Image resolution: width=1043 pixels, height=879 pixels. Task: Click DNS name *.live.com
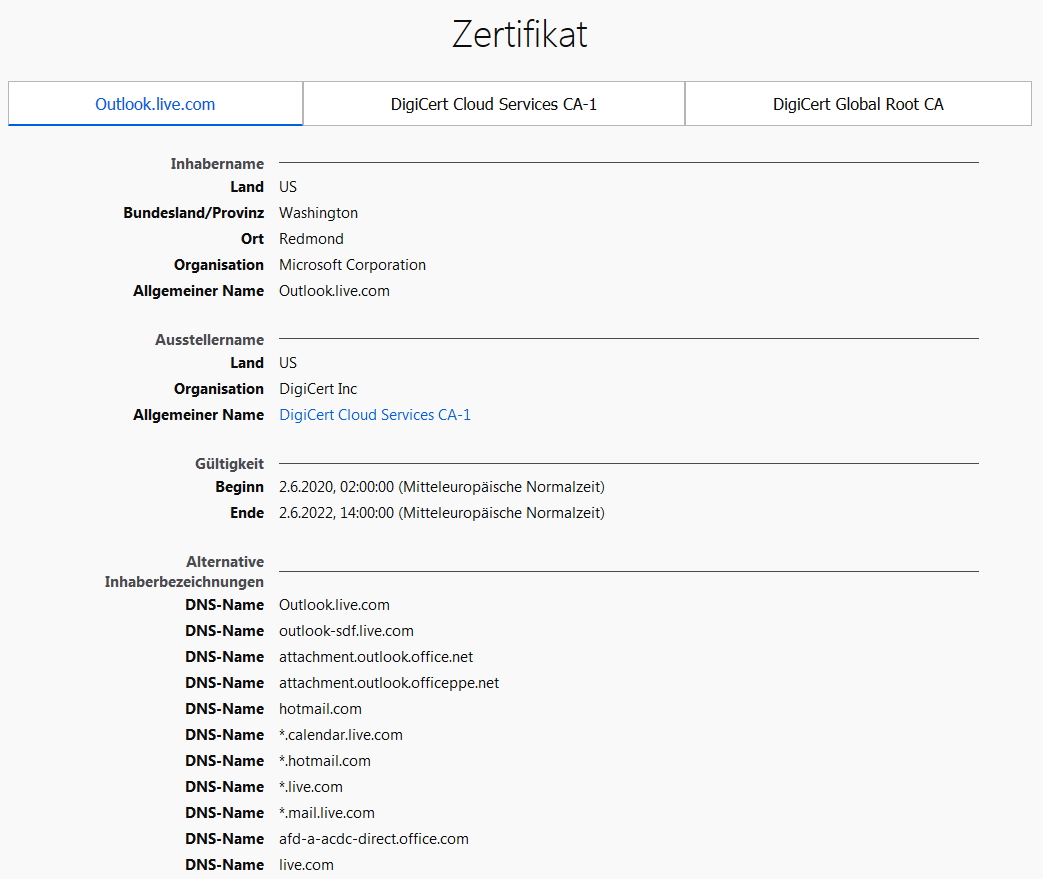[311, 787]
